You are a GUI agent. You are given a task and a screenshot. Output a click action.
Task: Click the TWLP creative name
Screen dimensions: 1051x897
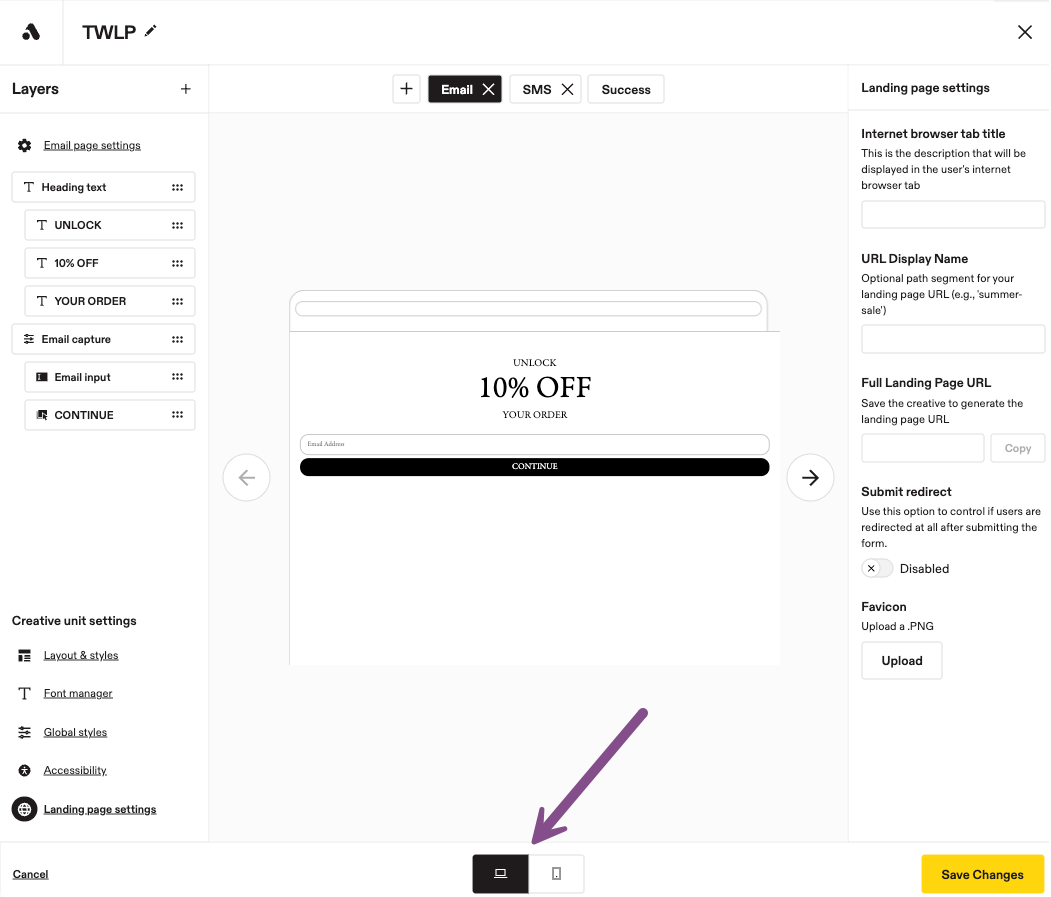click(x=109, y=32)
